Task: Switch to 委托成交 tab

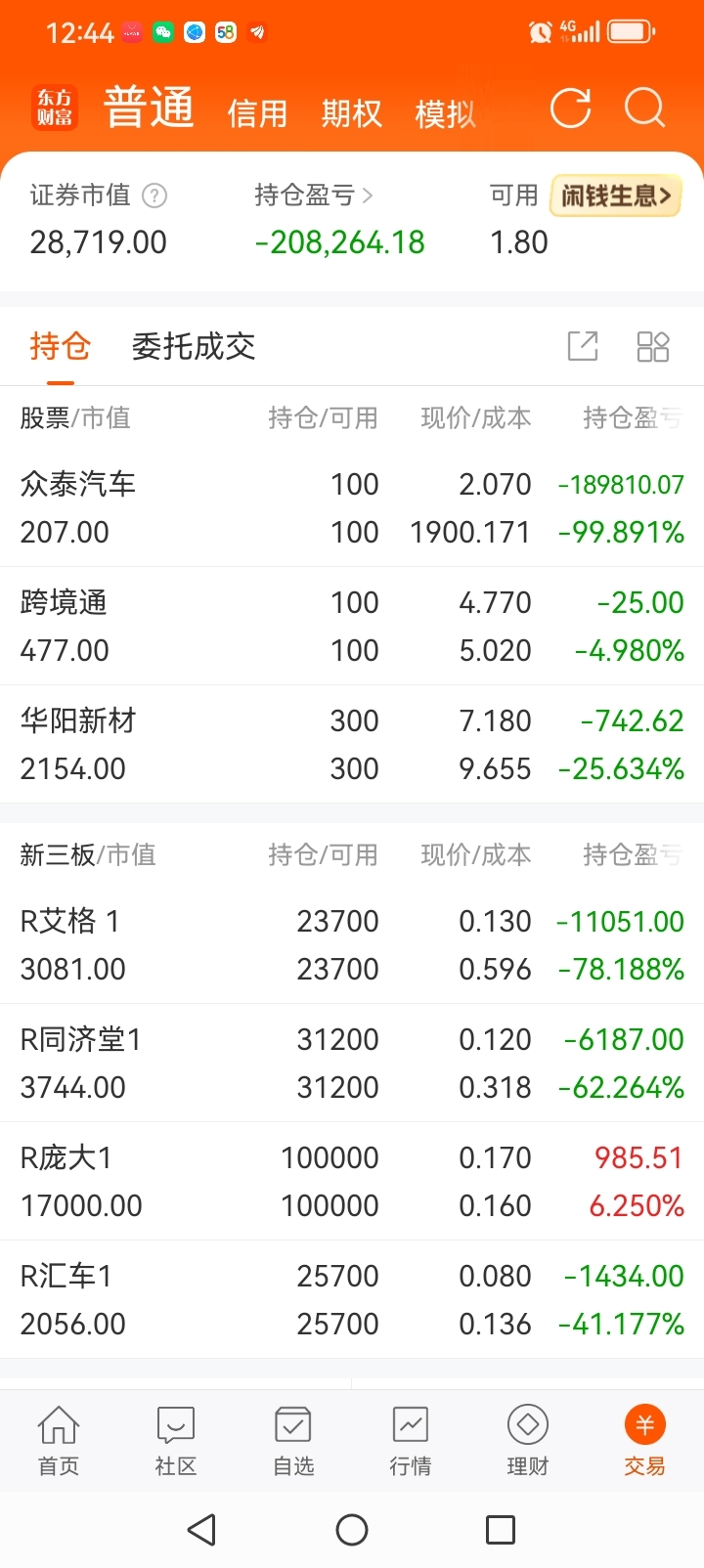Action: pyautogui.click(x=194, y=346)
